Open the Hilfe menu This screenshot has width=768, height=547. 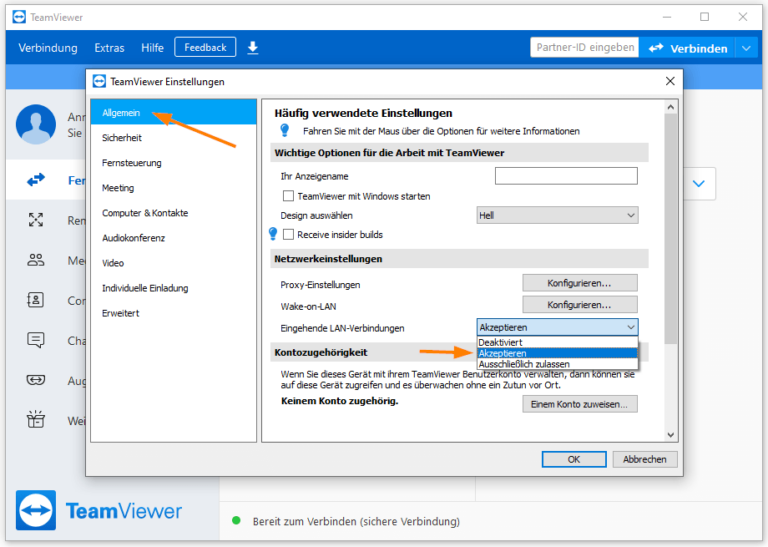pyautogui.click(x=152, y=48)
